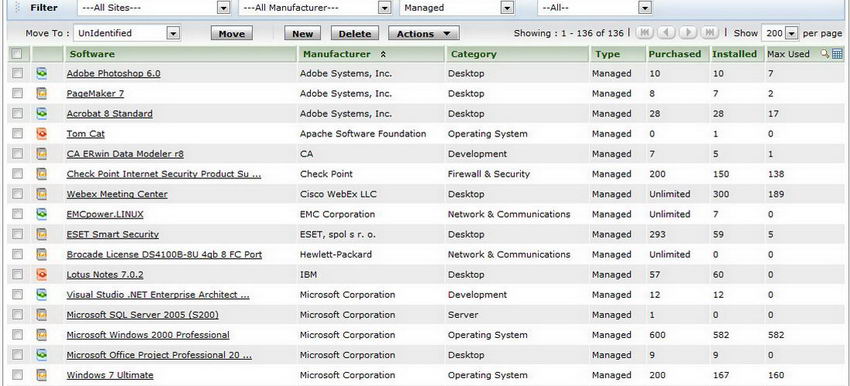Open the All Manufacturer filter dropdown
The height and width of the screenshot is (386, 850).
point(315,8)
